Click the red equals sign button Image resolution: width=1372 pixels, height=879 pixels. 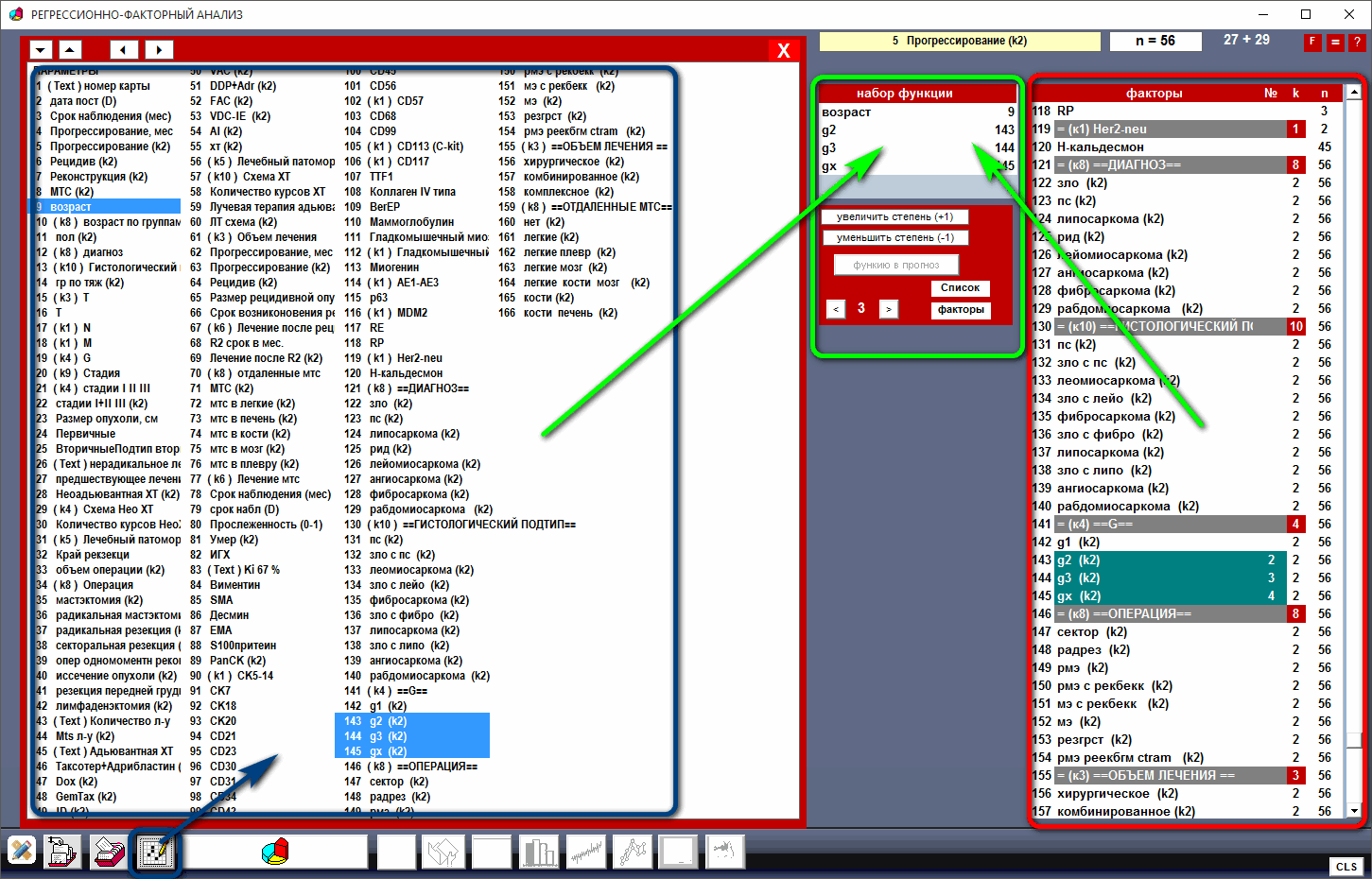click(1334, 42)
